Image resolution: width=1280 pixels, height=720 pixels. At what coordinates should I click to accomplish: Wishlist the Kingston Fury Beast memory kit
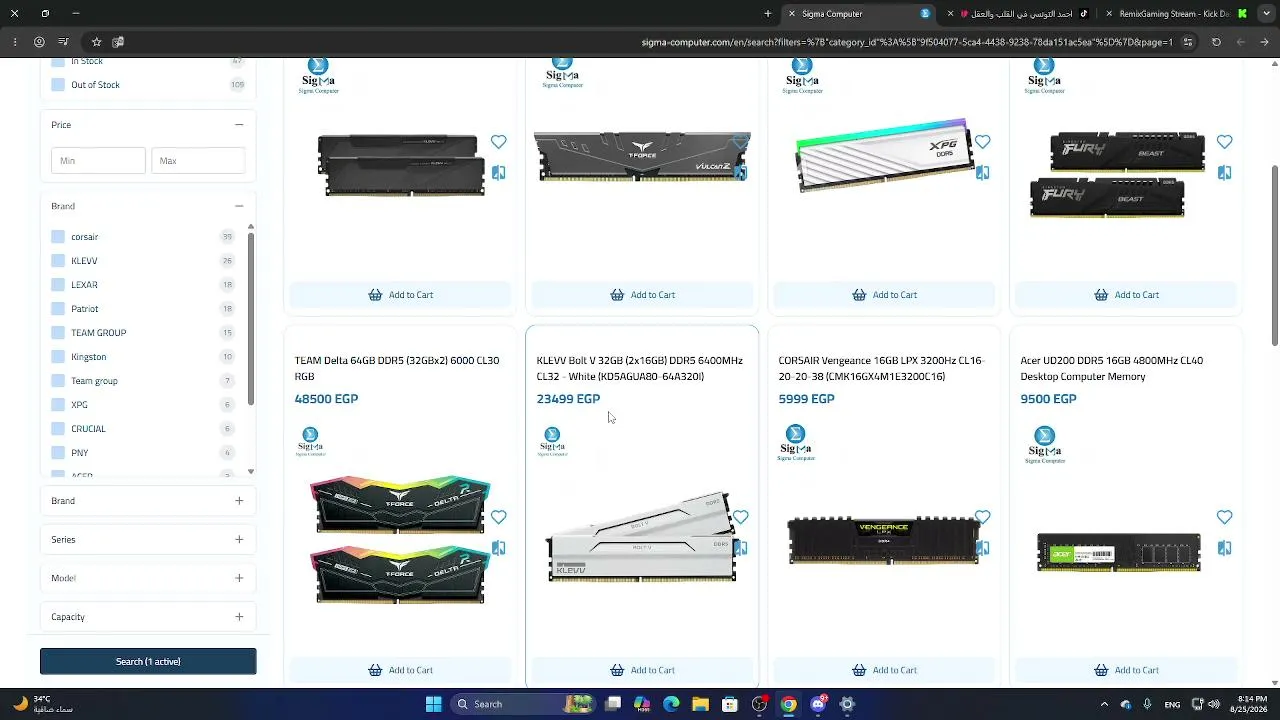1224,142
